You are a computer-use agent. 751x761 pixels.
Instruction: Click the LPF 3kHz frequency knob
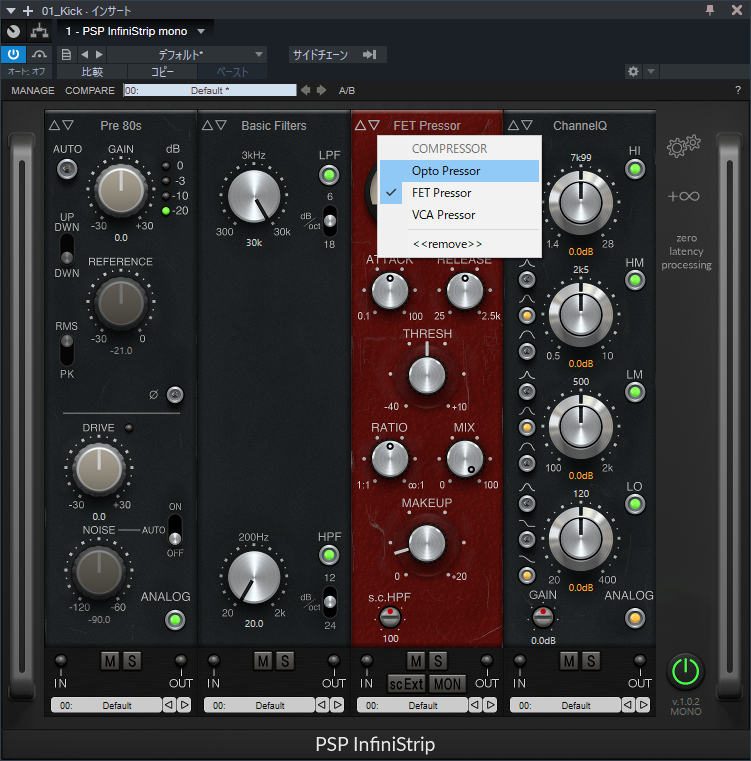[254, 196]
